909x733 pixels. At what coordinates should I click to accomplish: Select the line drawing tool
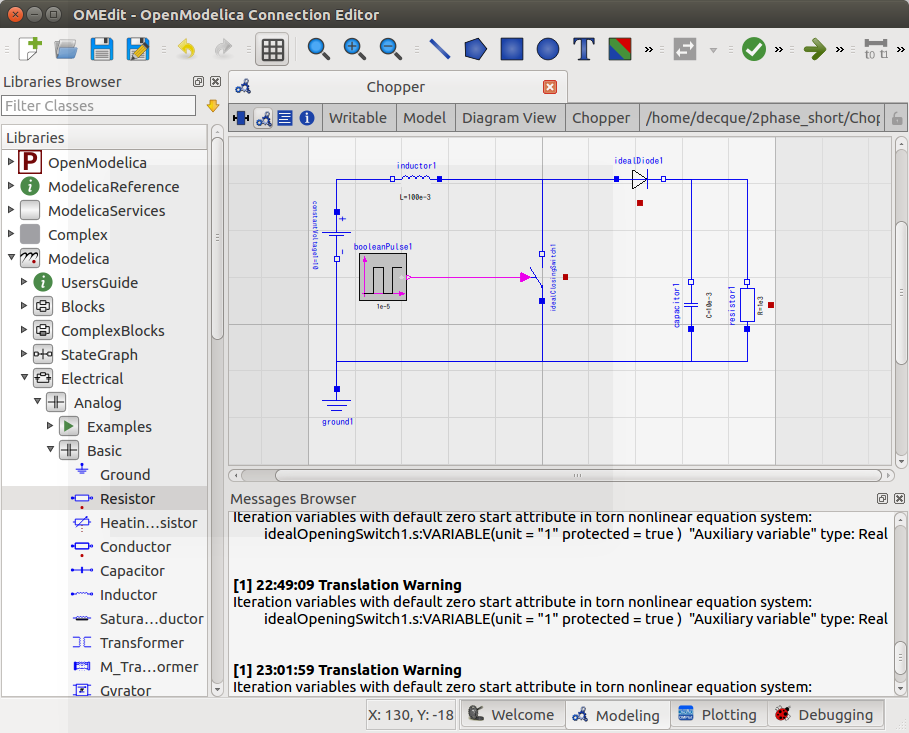pos(439,49)
